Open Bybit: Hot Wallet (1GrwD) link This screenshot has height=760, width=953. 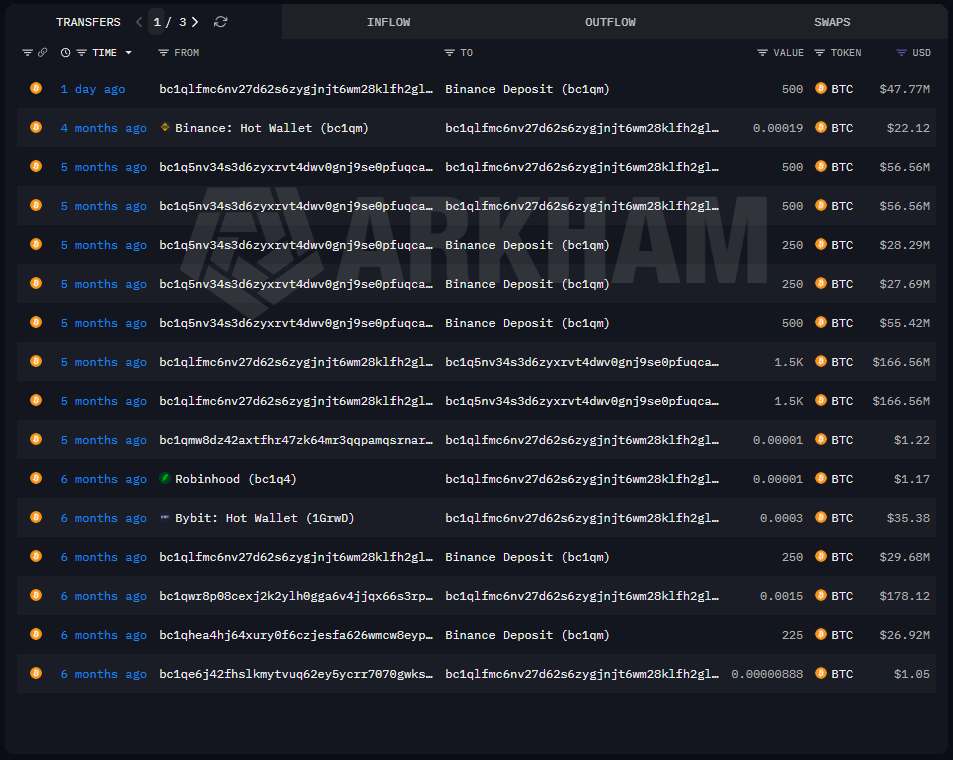[x=264, y=518]
